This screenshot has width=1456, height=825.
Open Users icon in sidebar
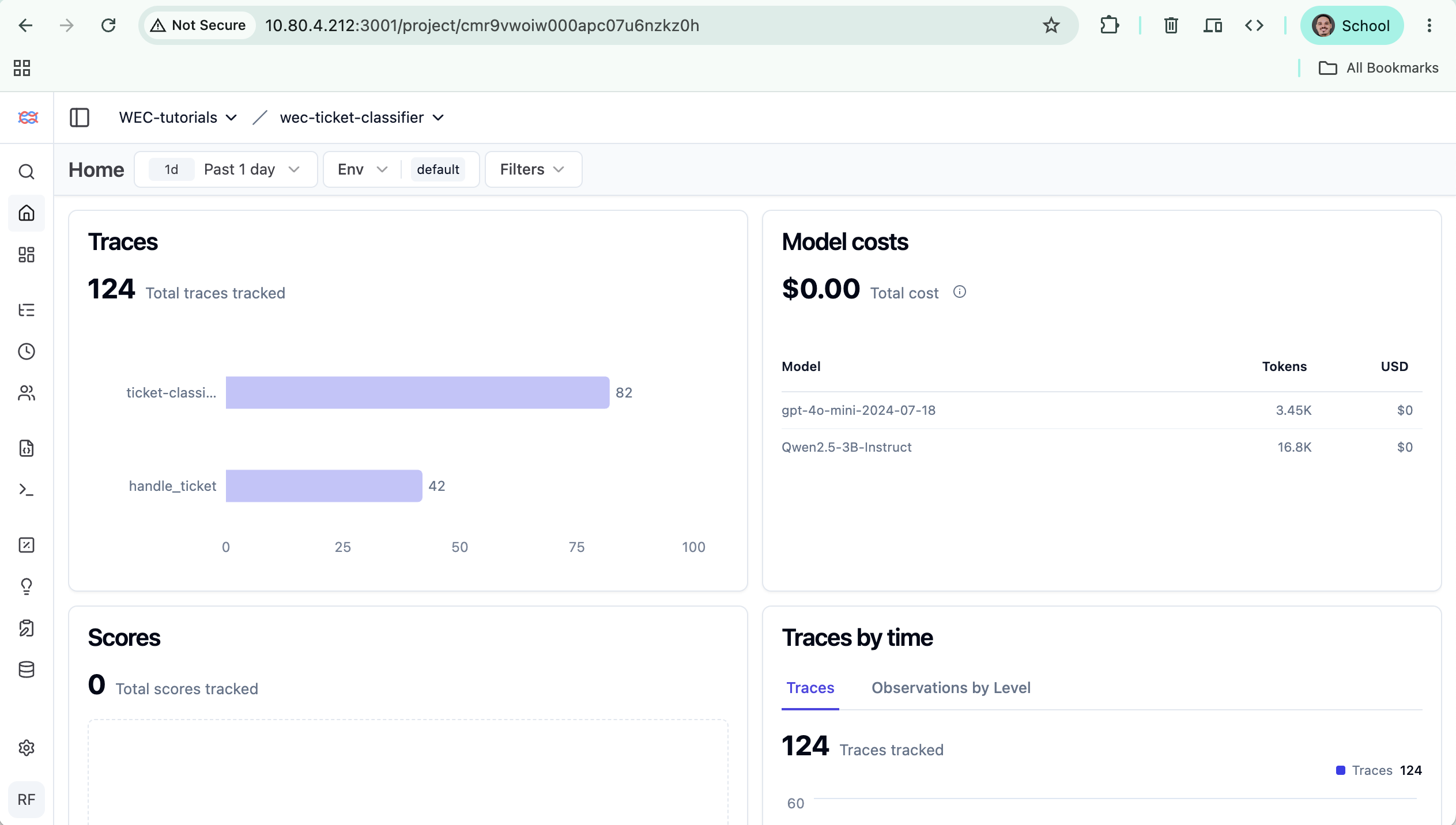click(x=27, y=393)
